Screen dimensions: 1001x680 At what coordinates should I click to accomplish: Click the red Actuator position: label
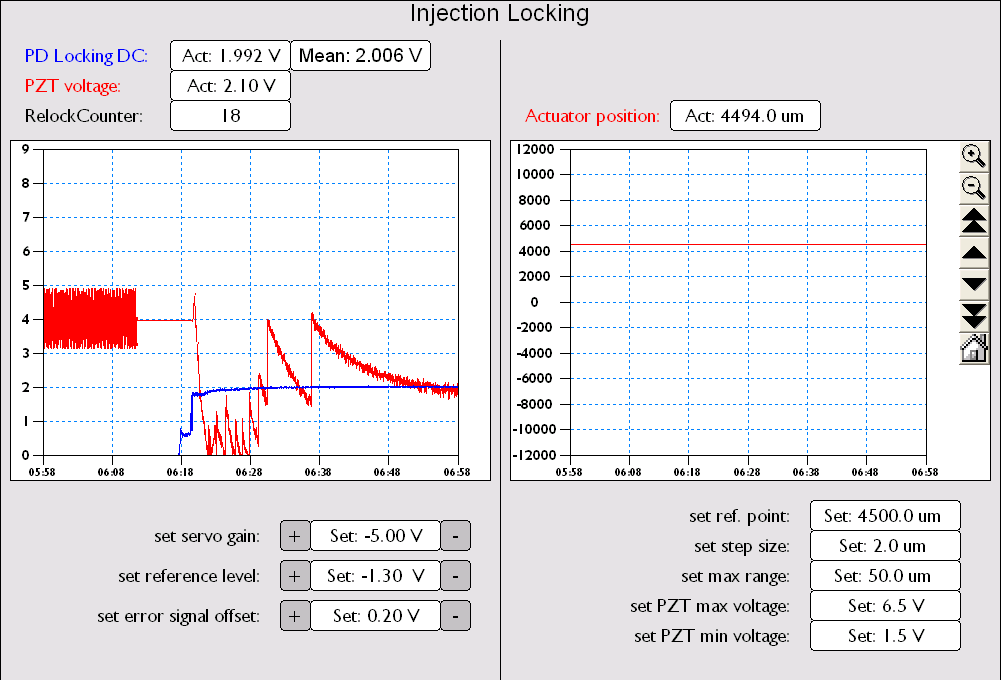click(x=592, y=116)
